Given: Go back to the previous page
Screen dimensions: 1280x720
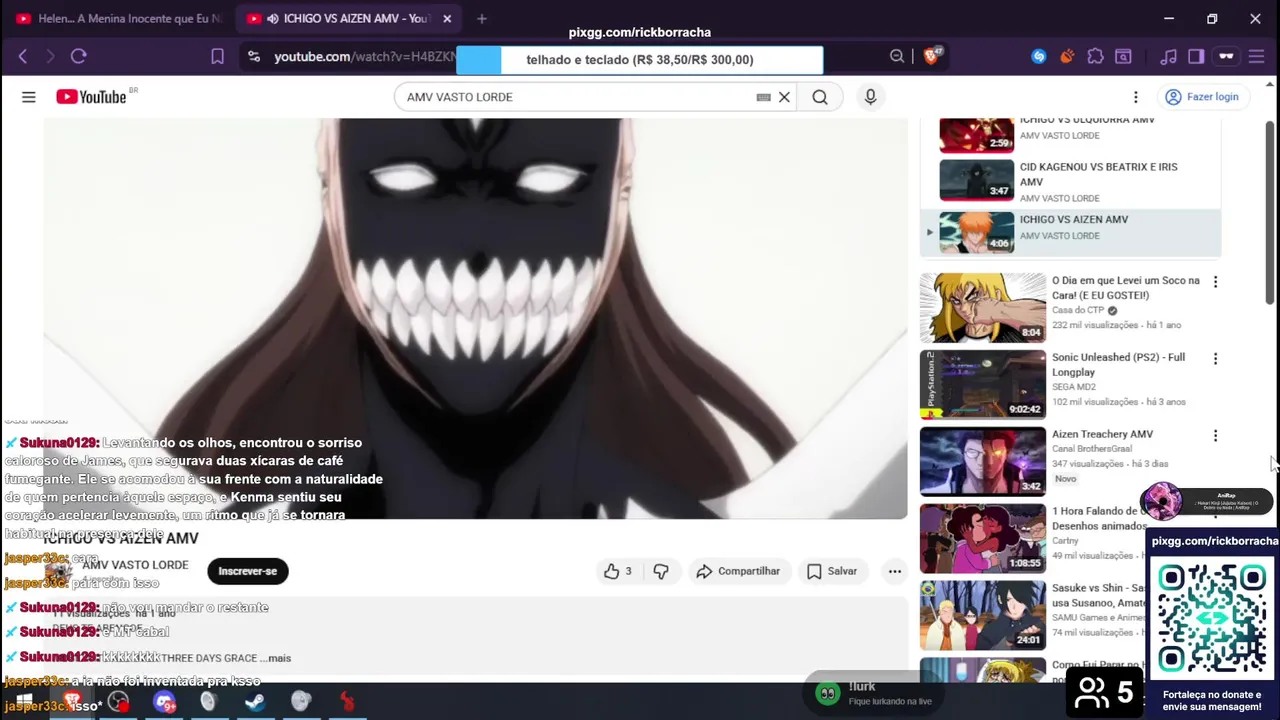Looking at the screenshot, I should click(23, 57).
